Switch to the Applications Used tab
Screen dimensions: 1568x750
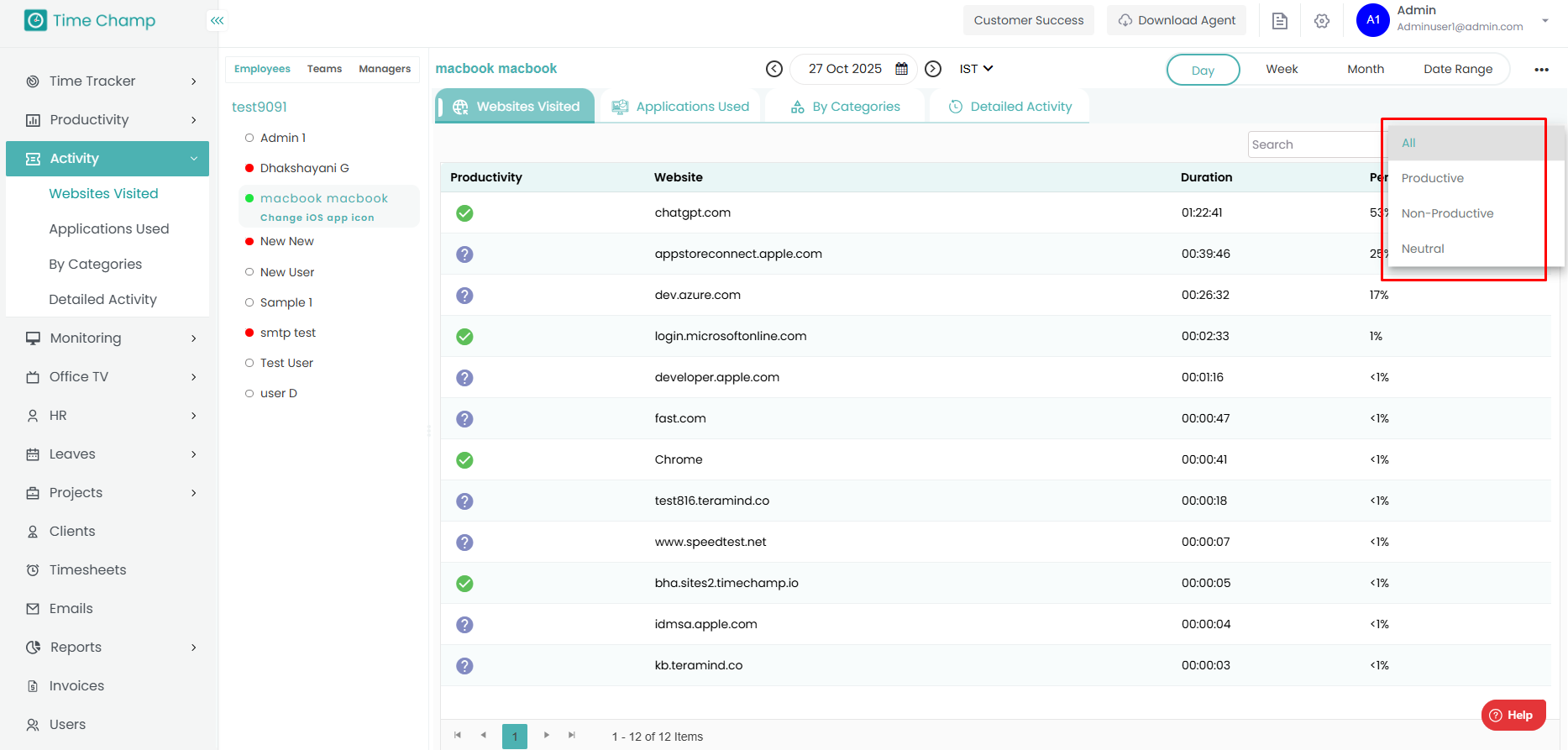point(681,107)
